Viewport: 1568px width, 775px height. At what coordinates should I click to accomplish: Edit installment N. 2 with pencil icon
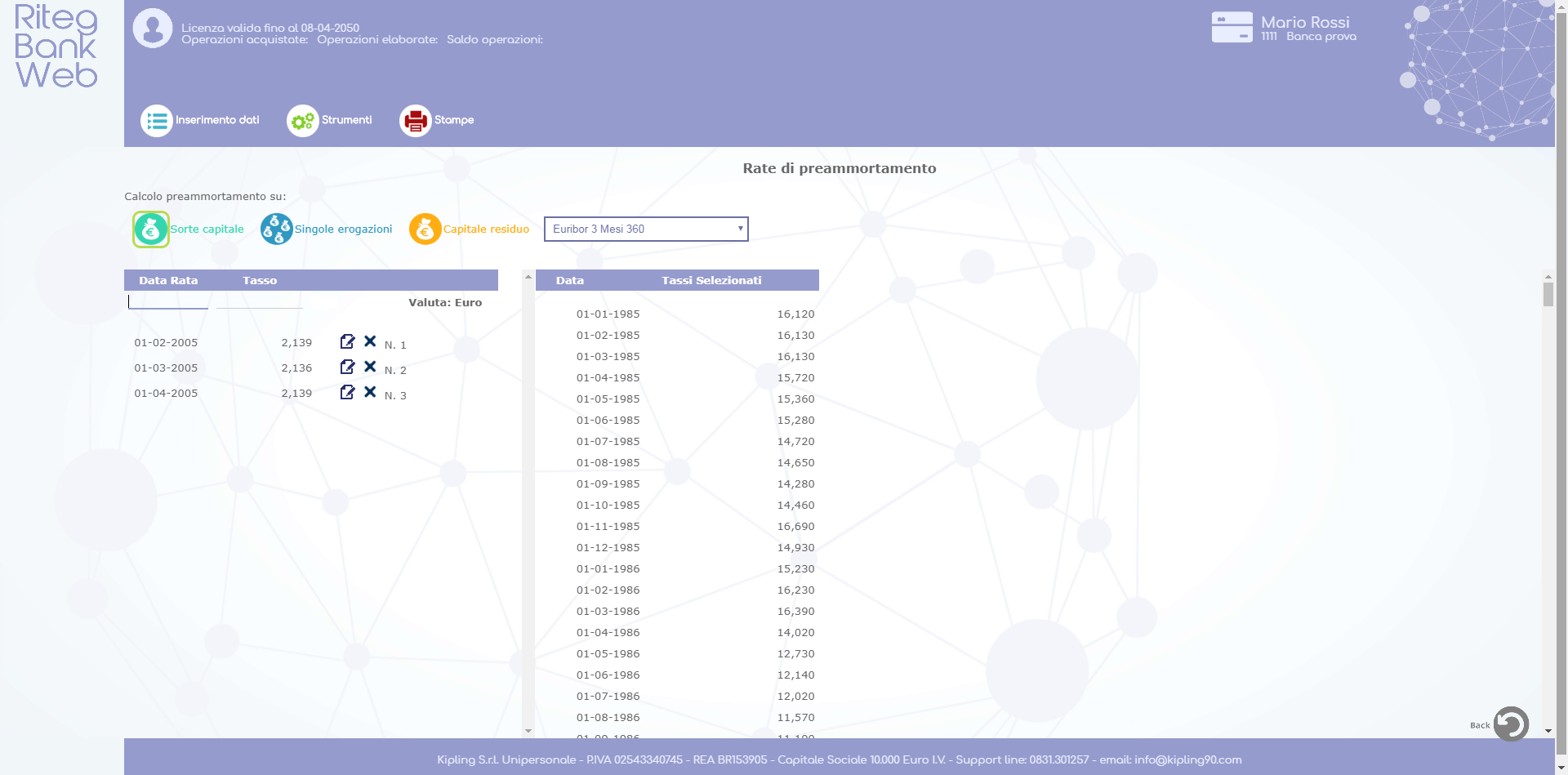(348, 367)
